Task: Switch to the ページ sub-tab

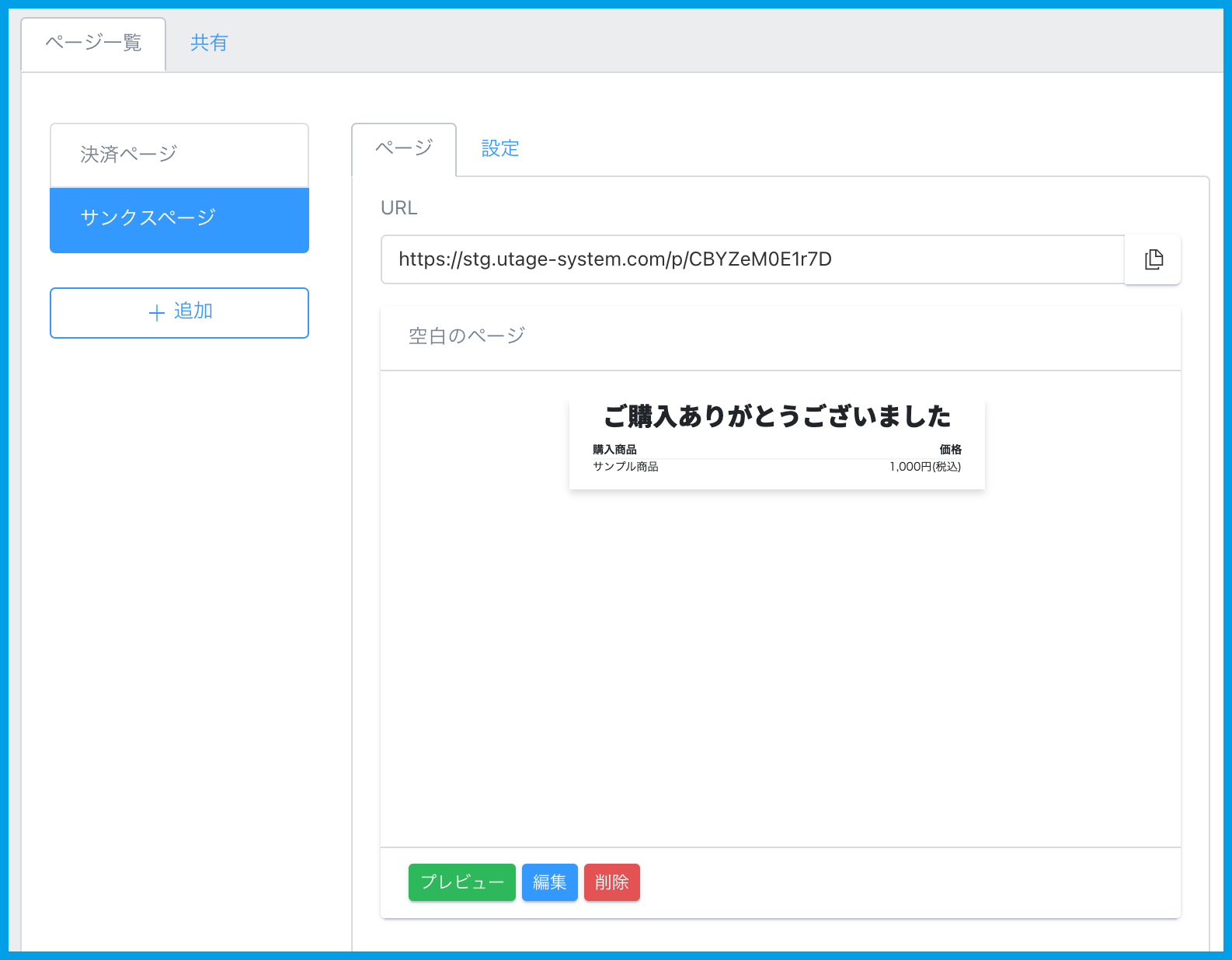Action: (x=404, y=148)
